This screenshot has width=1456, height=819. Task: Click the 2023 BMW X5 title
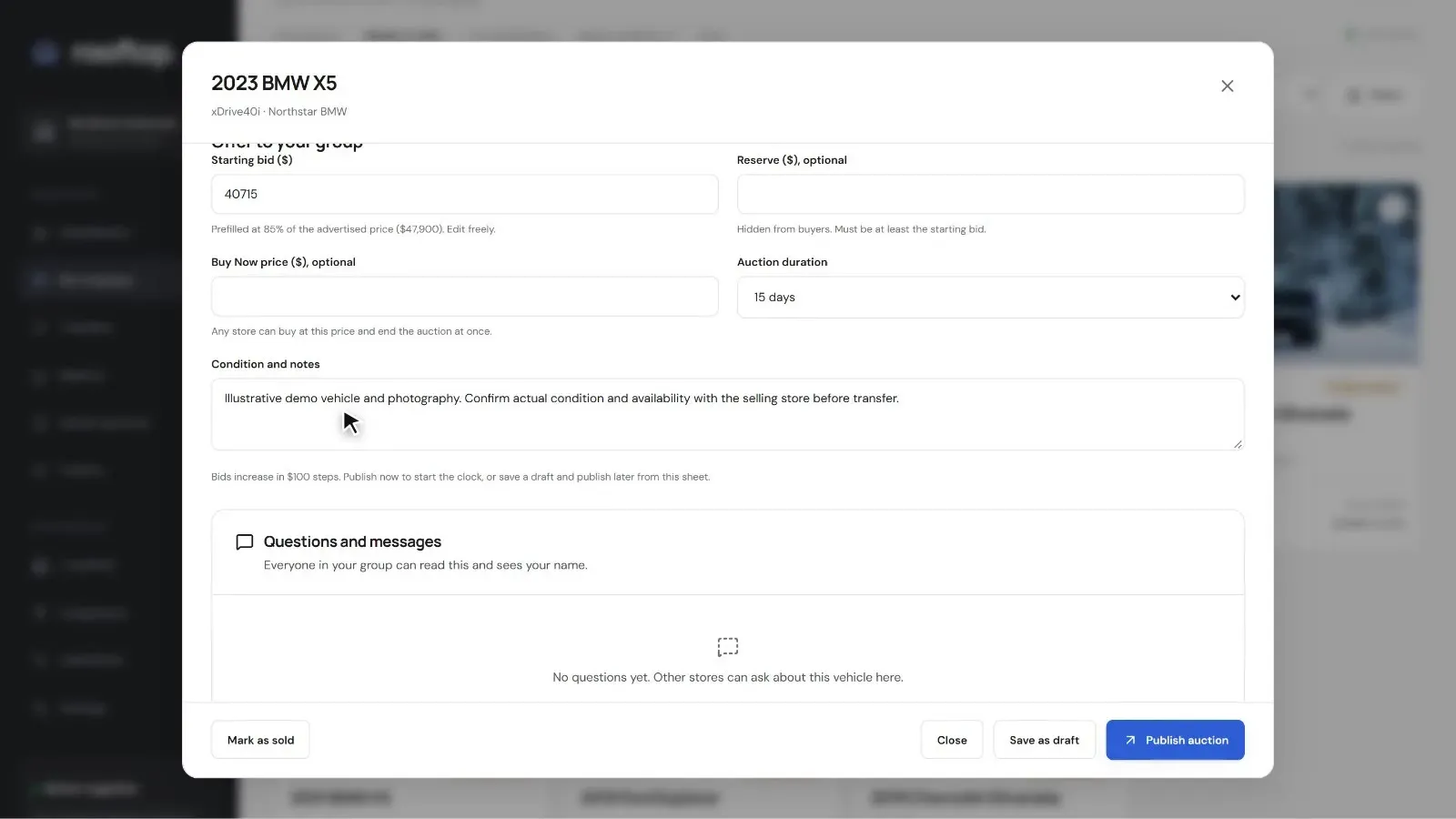(x=274, y=83)
